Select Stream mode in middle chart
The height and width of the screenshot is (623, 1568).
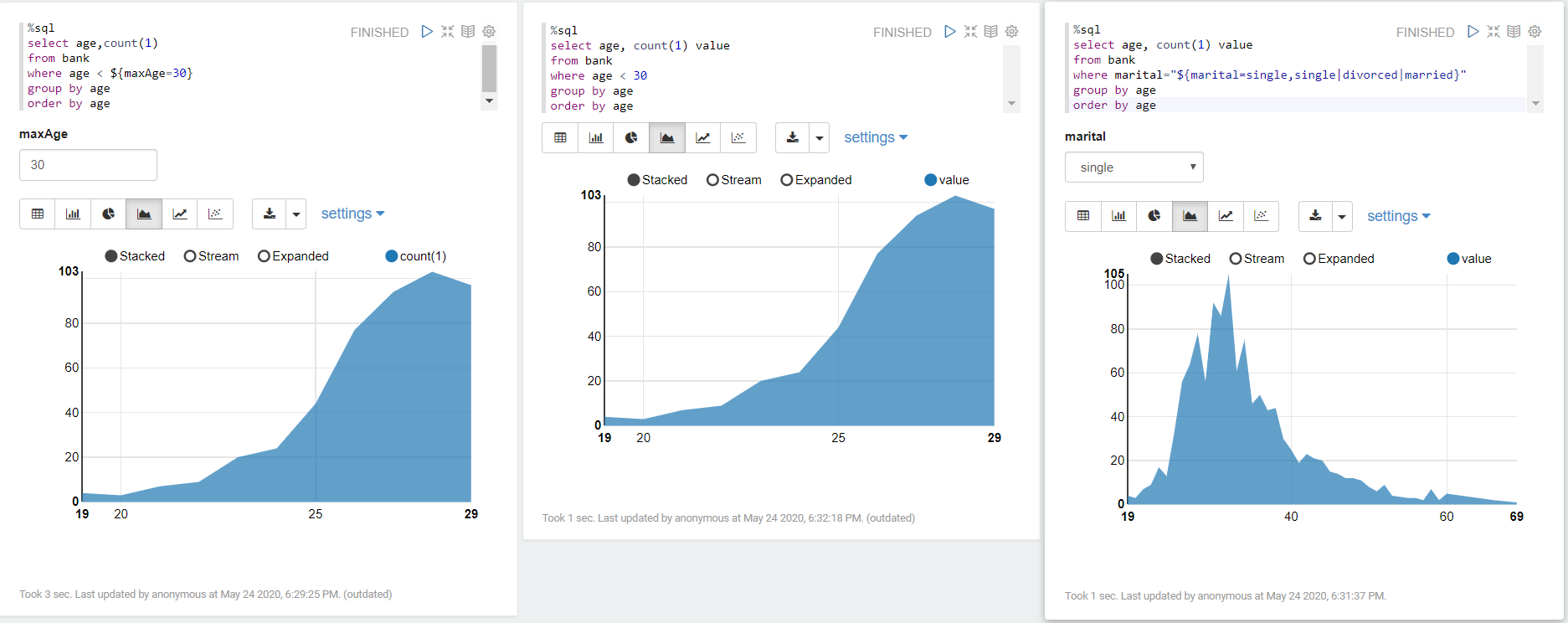pos(734,180)
